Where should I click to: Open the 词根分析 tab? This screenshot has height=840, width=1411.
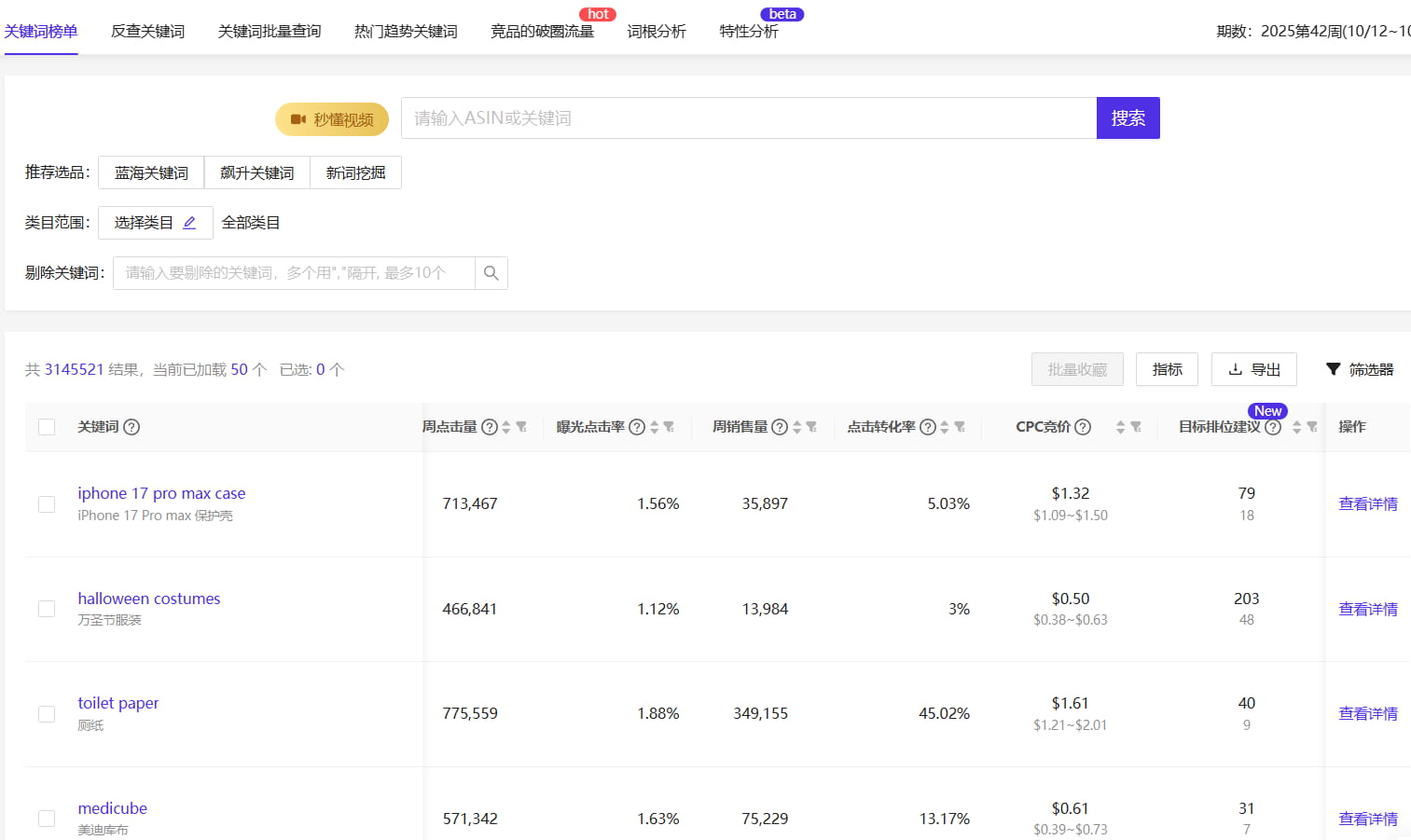tap(657, 29)
